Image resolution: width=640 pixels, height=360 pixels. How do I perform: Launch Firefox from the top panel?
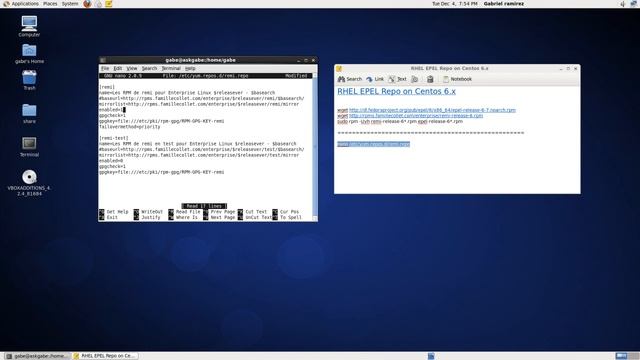coord(87,4)
